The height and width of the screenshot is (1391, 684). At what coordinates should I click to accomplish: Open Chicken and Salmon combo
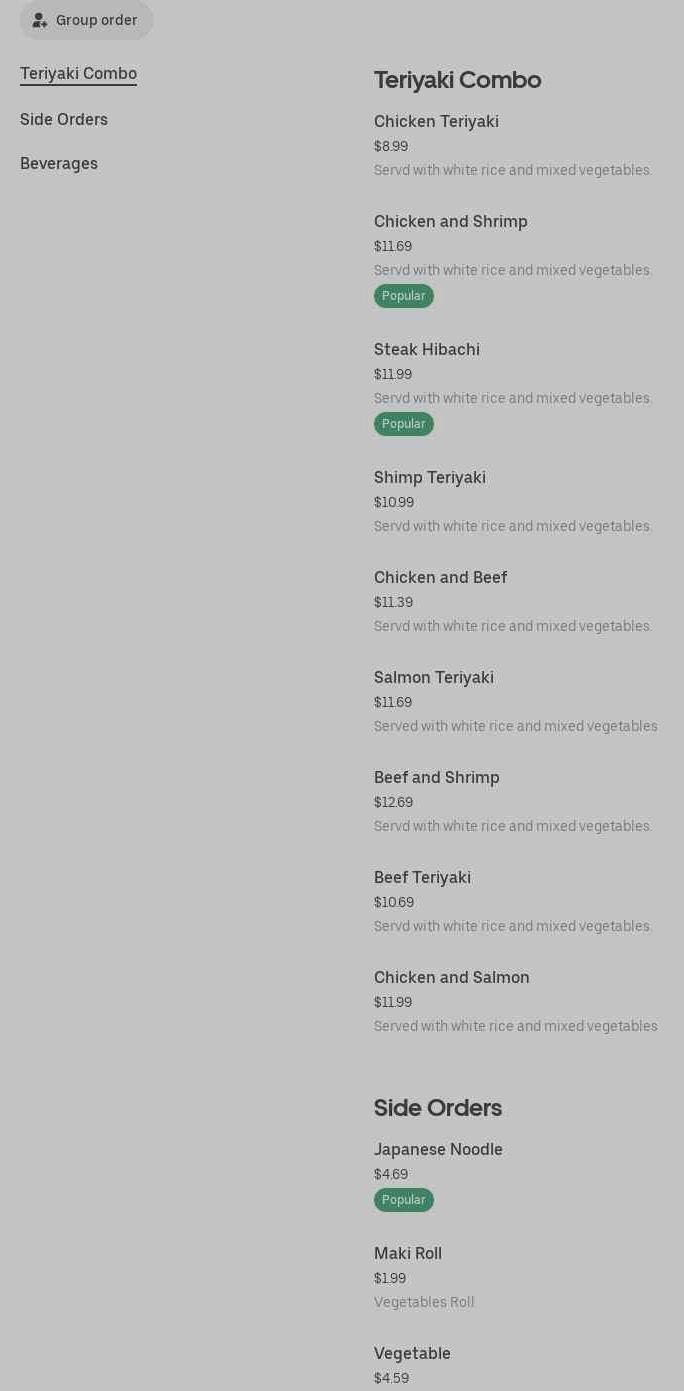(x=451, y=978)
